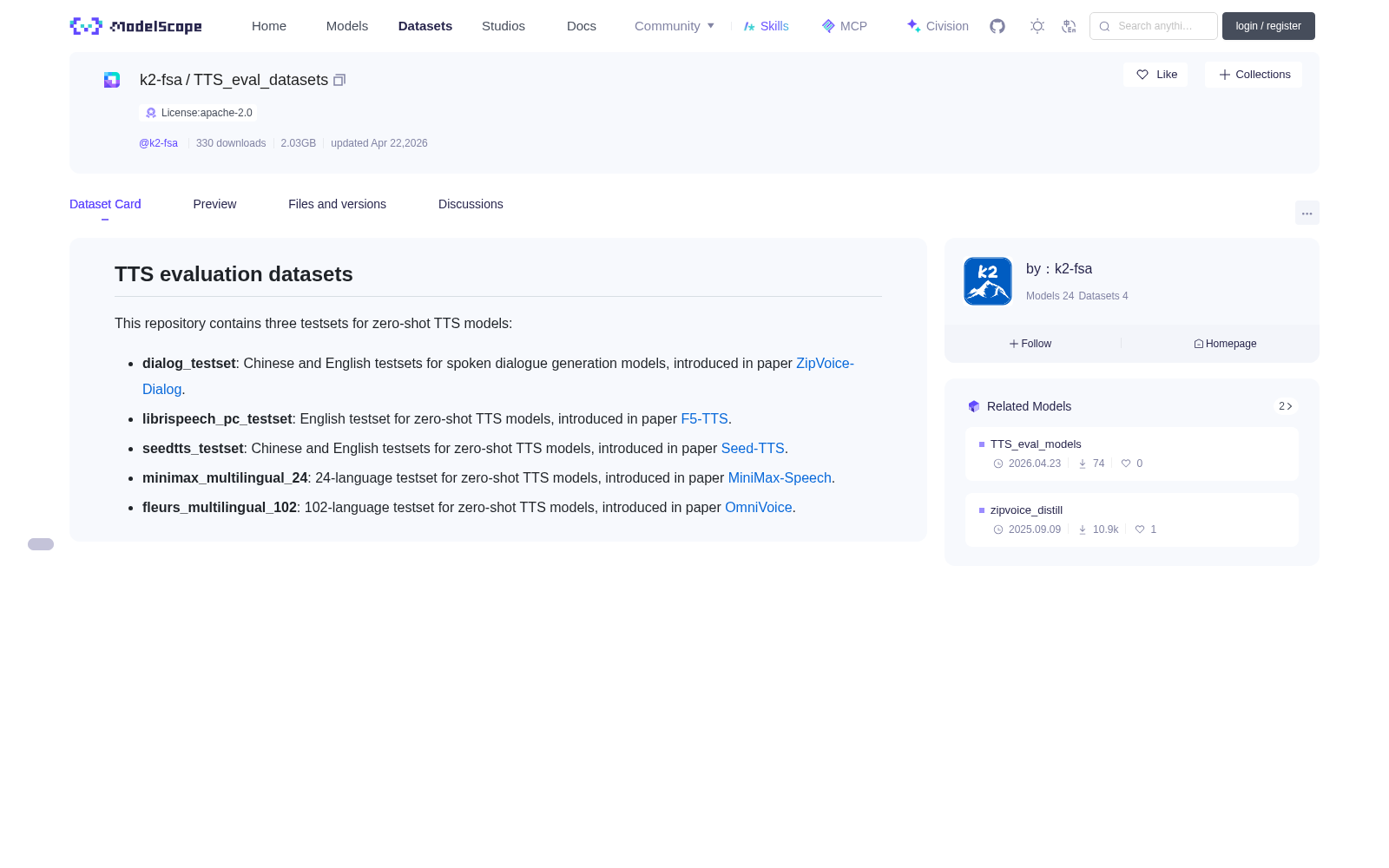
Task: Click the '330 downloads' text
Action: coord(231,143)
